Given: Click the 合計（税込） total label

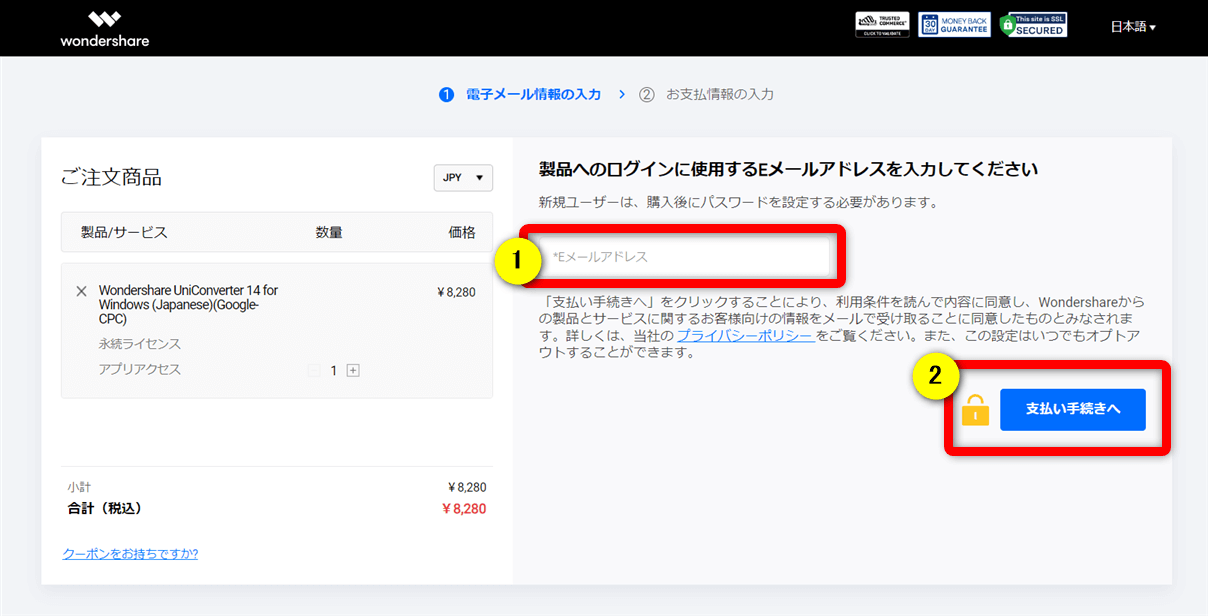Looking at the screenshot, I should point(106,508).
